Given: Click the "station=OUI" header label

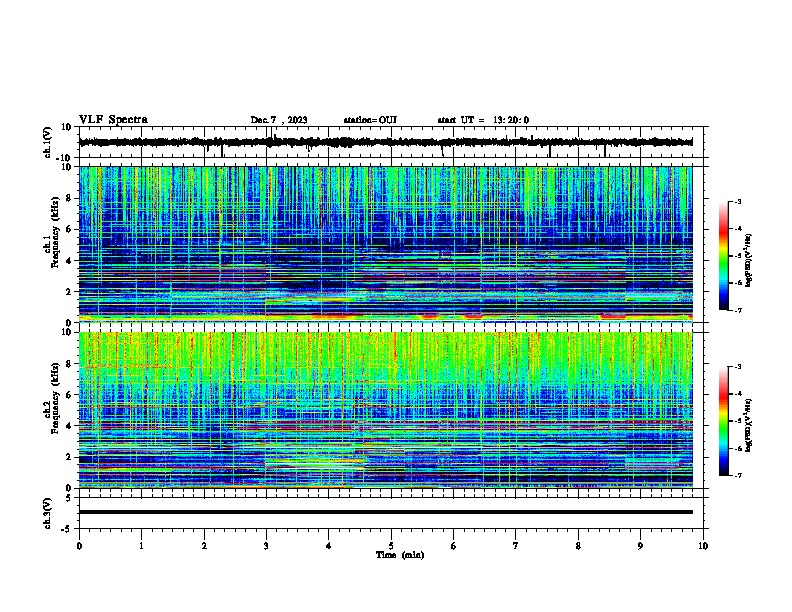Looking at the screenshot, I should tap(370, 120).
